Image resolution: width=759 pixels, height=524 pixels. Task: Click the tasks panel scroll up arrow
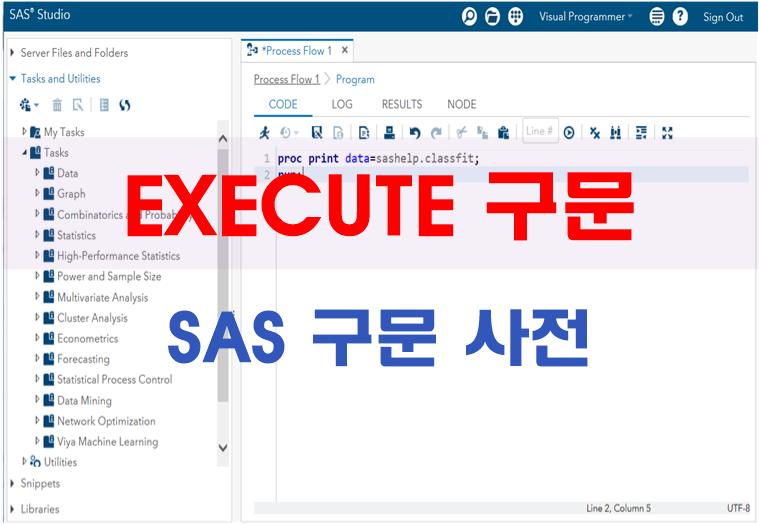[x=223, y=139]
